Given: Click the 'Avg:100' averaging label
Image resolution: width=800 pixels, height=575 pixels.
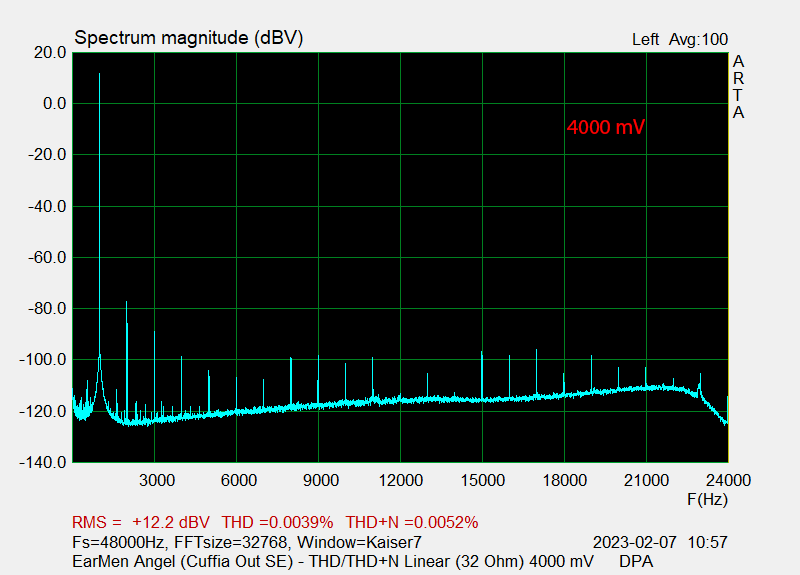Looking at the screenshot, I should click(x=698, y=40).
